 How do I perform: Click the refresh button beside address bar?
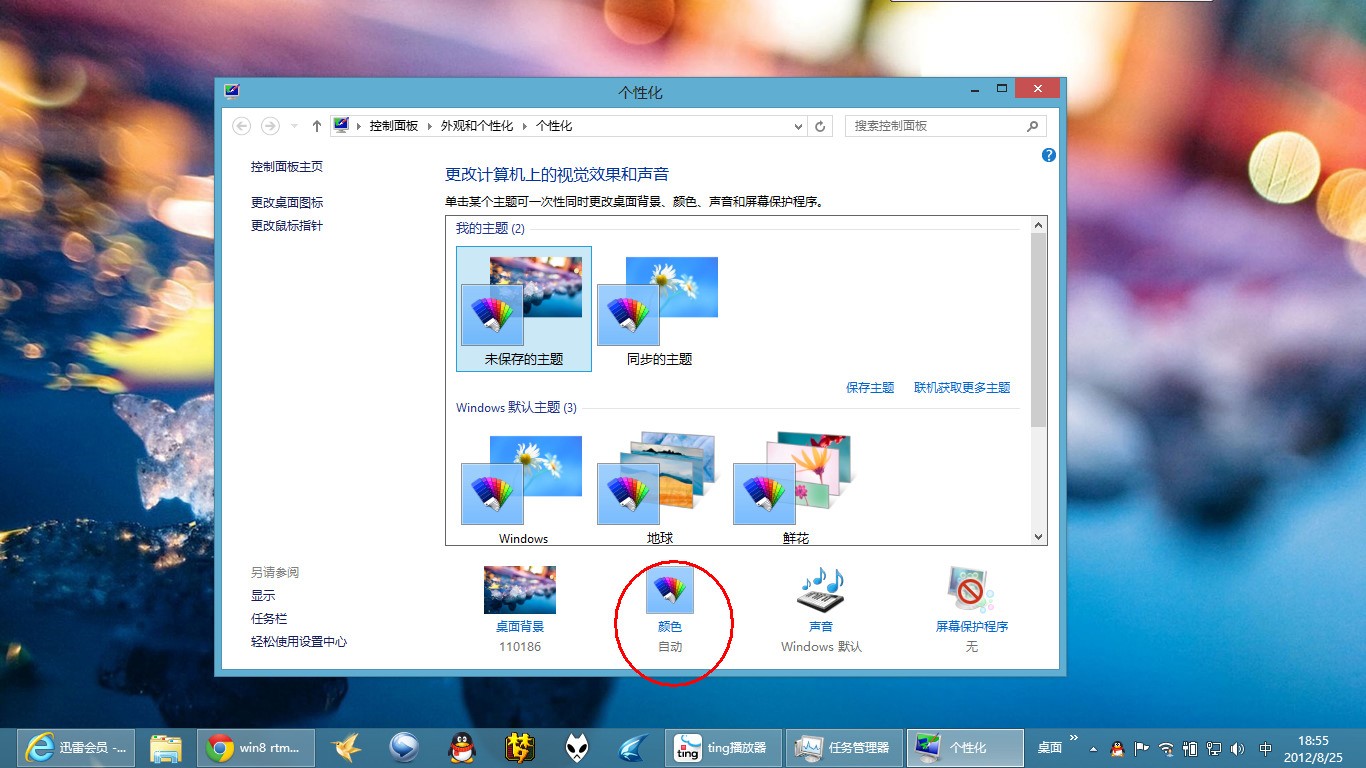(x=820, y=126)
